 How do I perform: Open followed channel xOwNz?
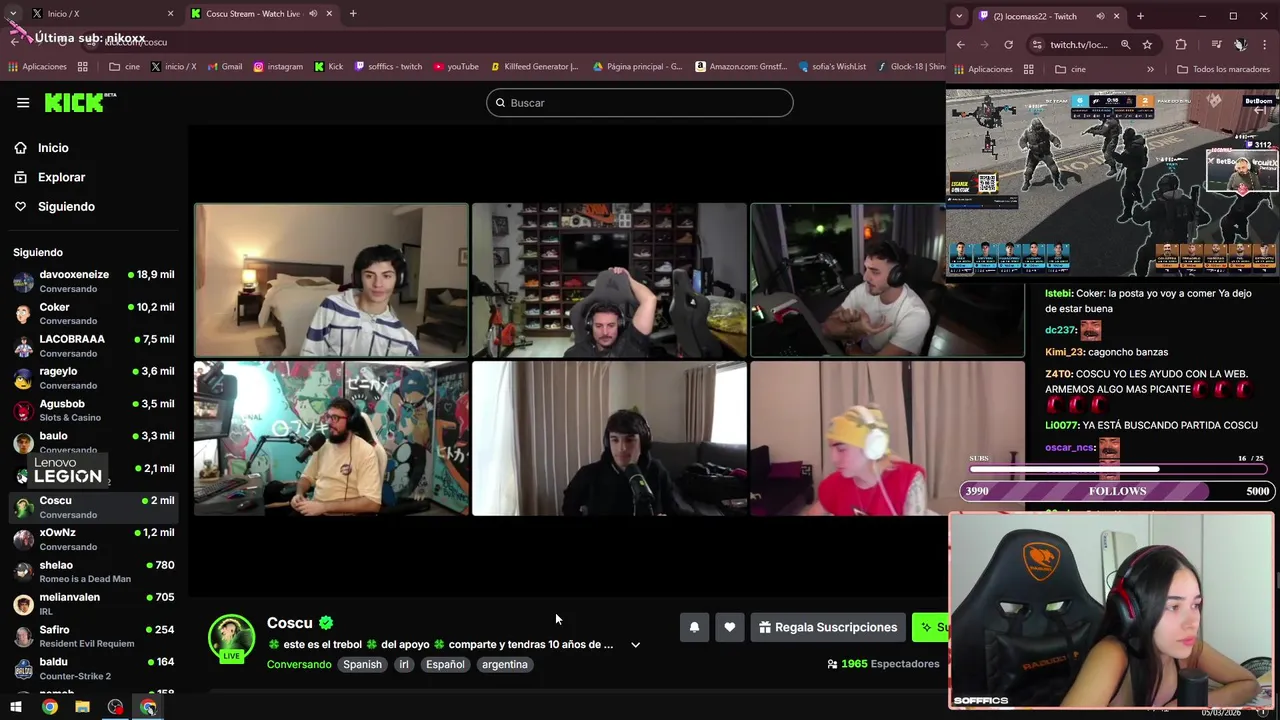[94, 539]
